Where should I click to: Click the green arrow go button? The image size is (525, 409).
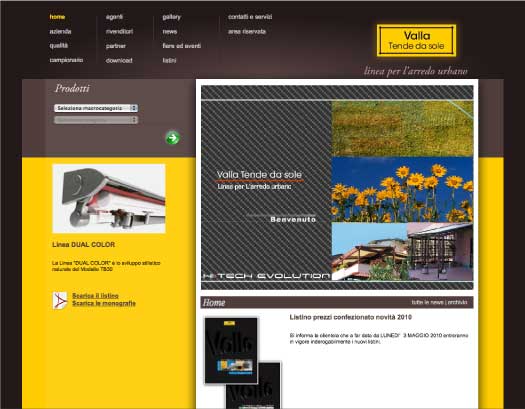[172, 138]
